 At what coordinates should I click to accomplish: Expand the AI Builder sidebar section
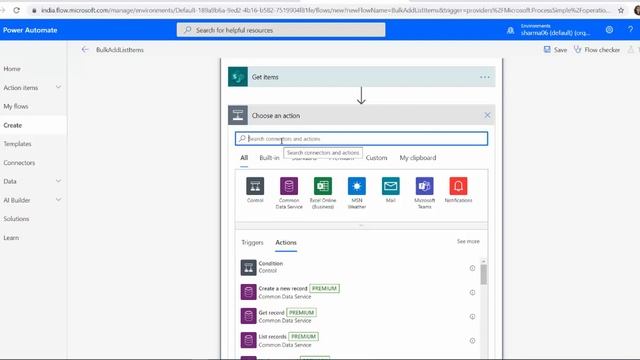[58, 200]
